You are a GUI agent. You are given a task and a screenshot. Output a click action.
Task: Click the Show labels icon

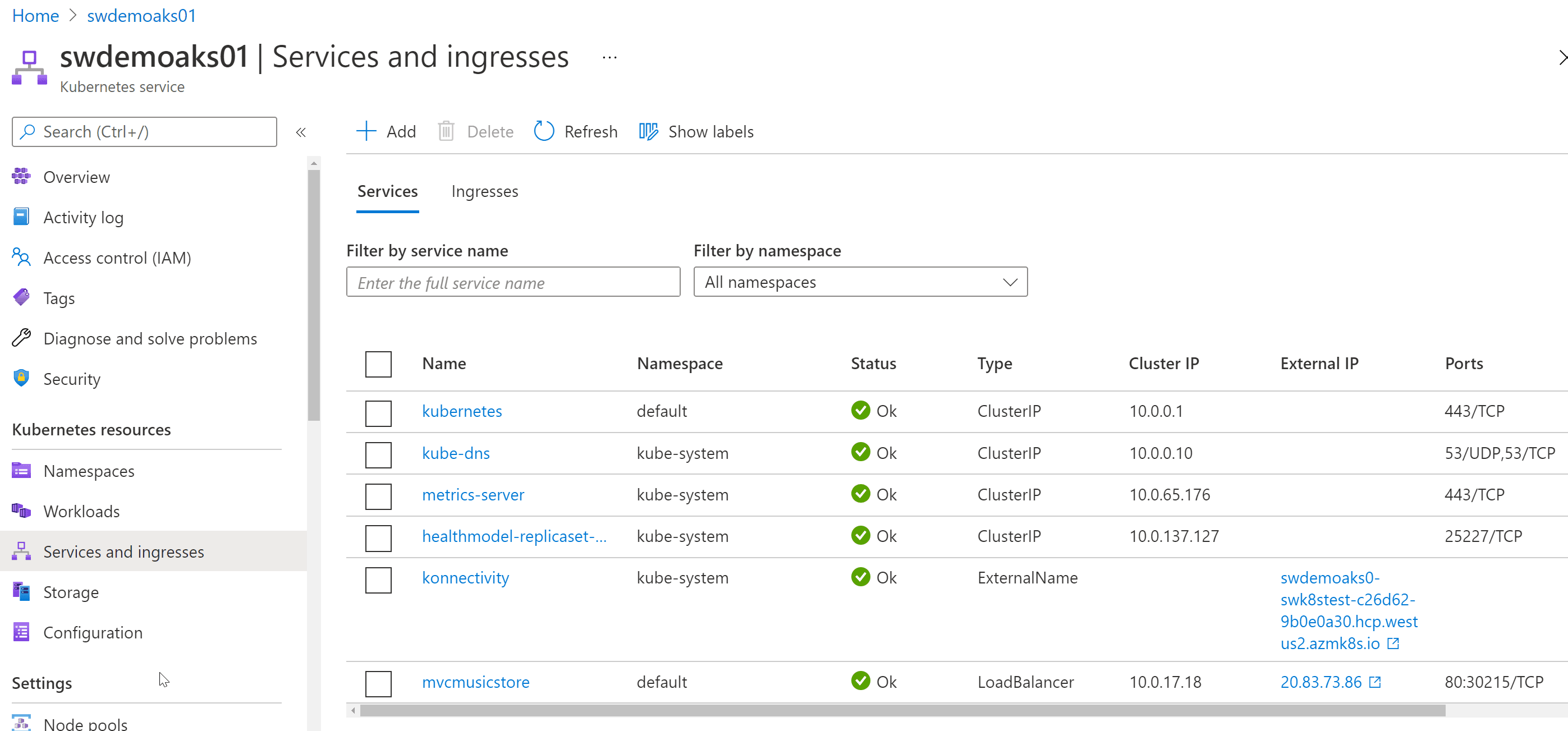click(x=648, y=131)
